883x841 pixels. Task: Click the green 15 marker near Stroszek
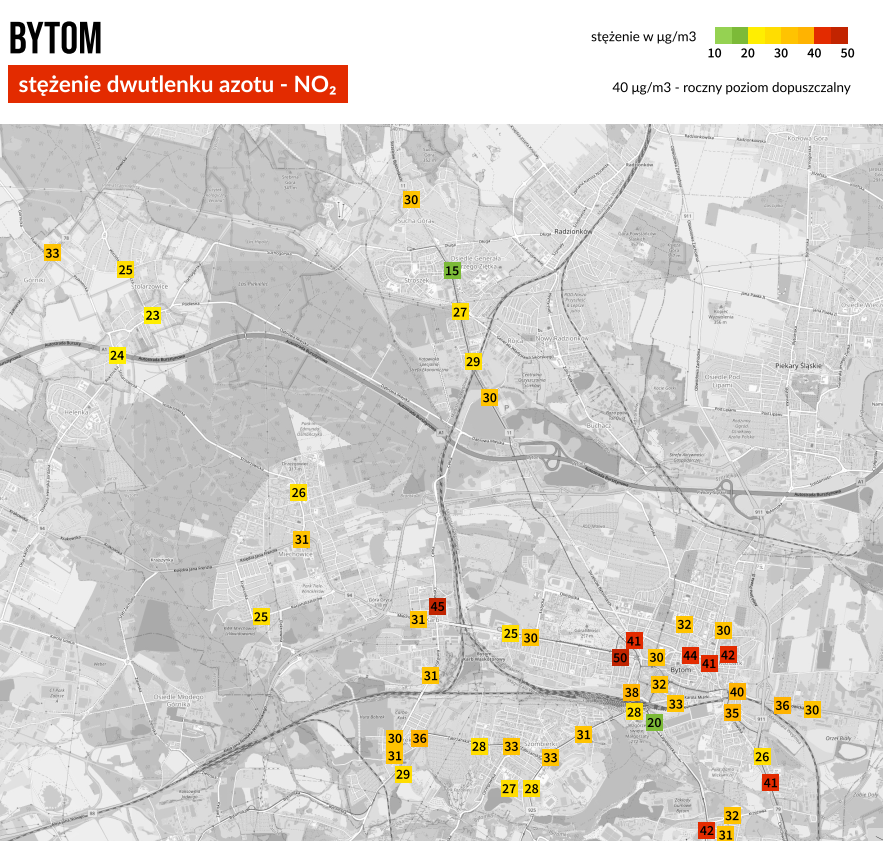(452, 270)
